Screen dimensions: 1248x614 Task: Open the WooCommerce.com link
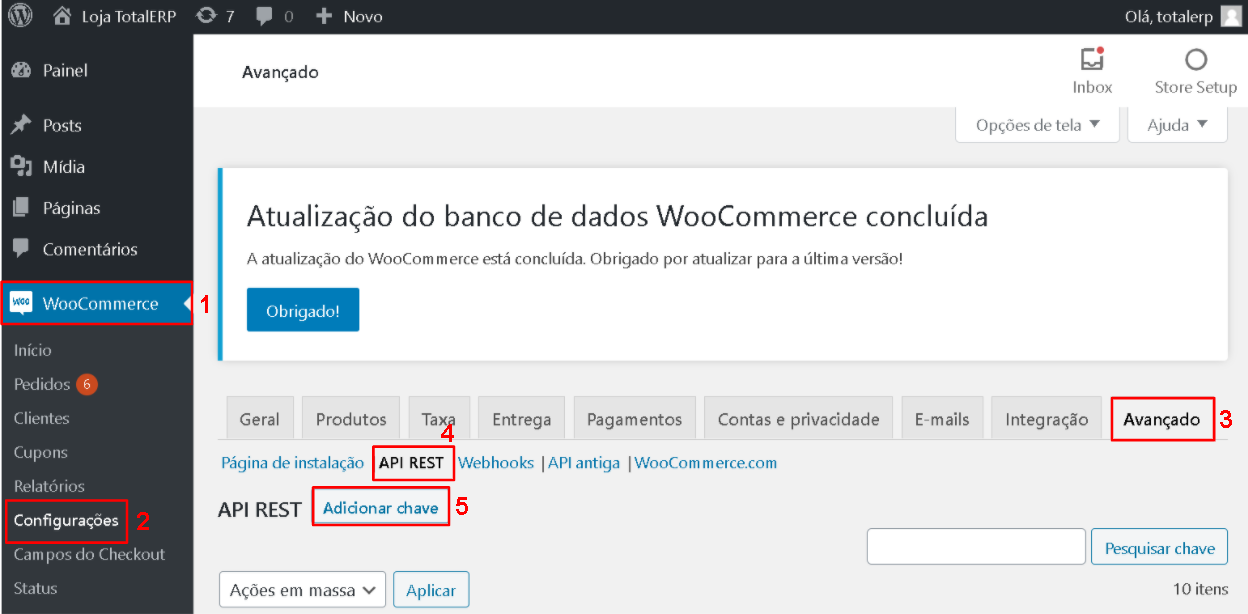[706, 463]
